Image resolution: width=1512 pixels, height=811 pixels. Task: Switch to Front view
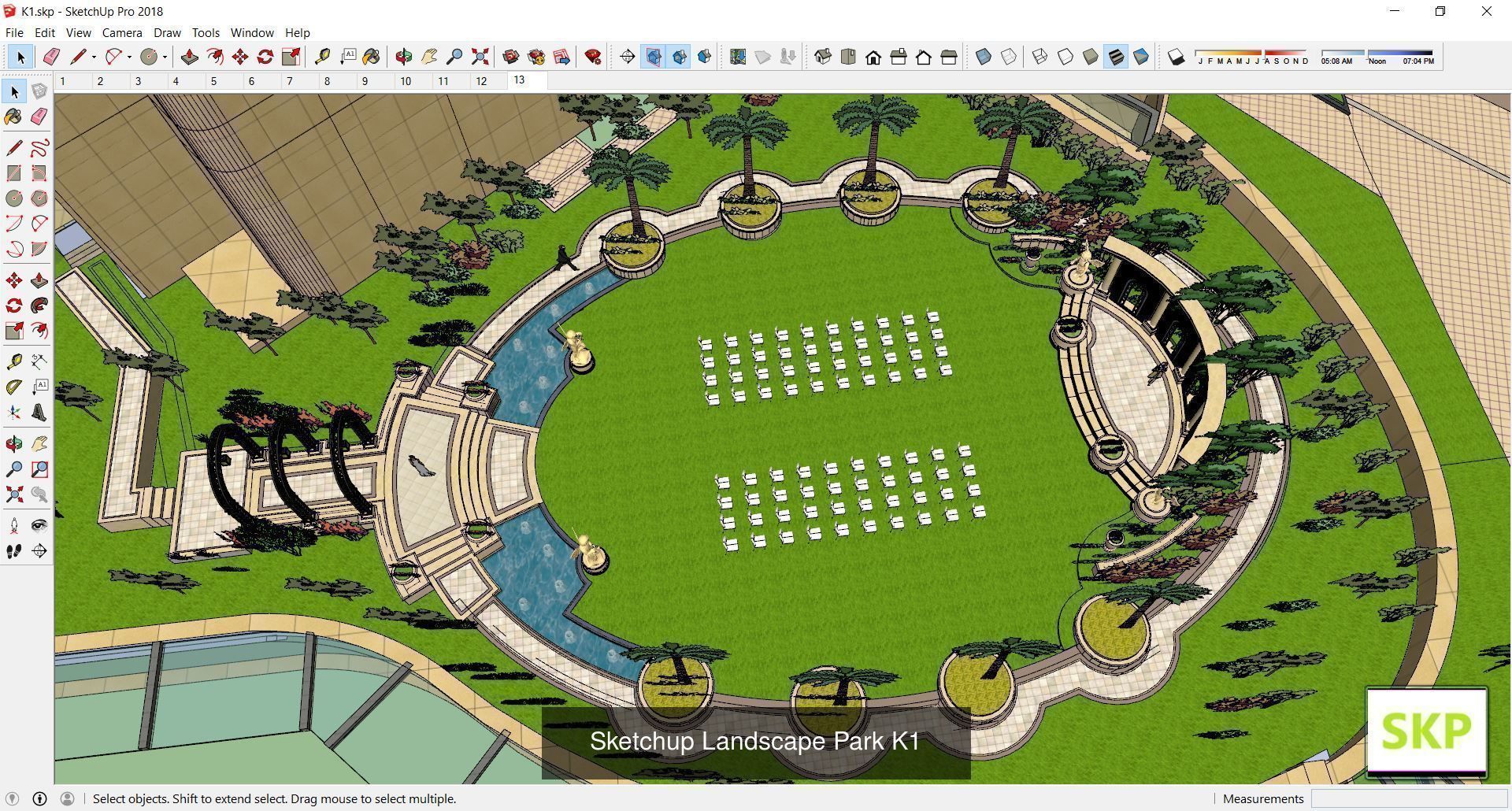pyautogui.click(x=873, y=57)
